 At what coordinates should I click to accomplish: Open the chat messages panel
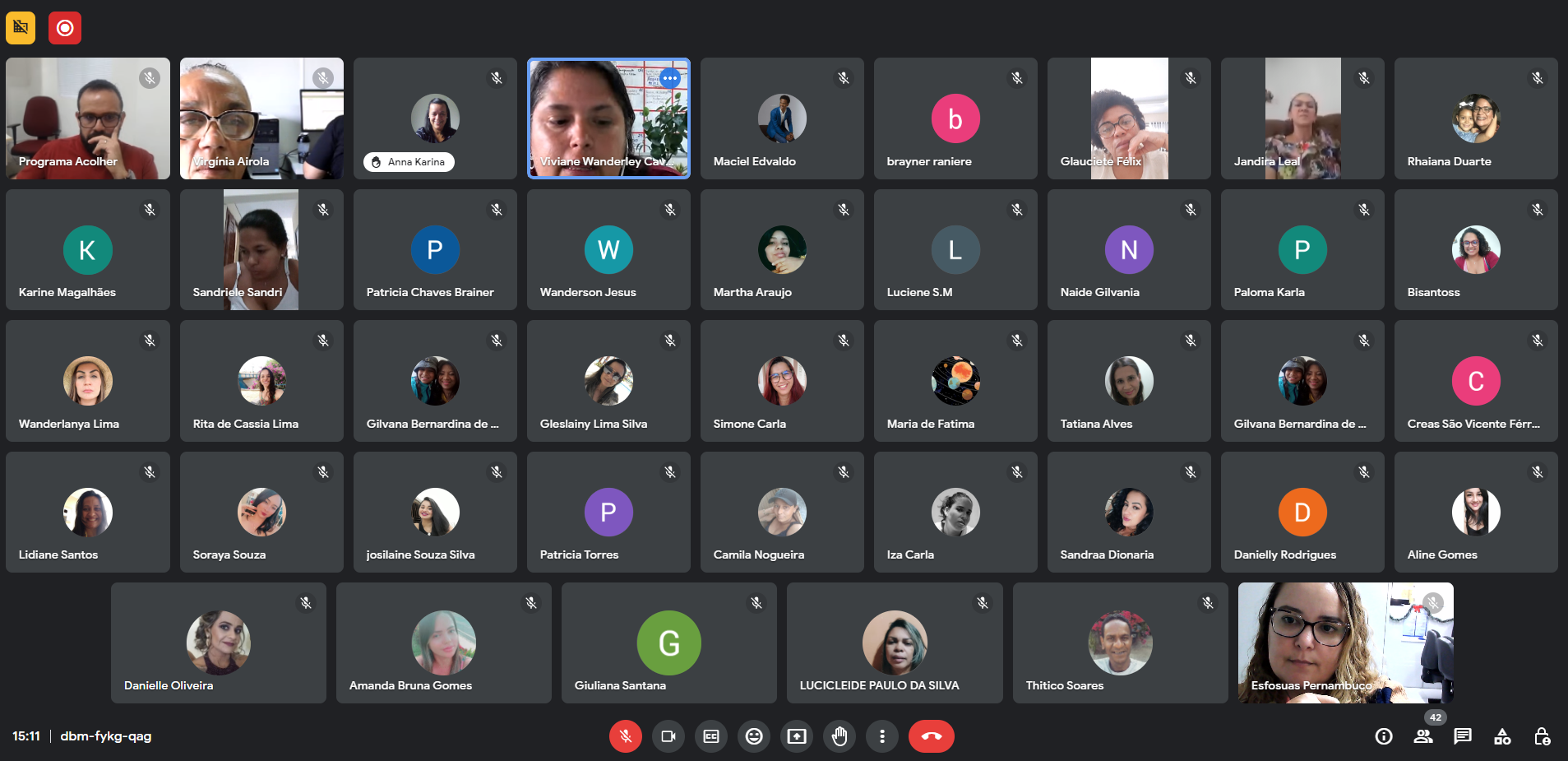point(1463,736)
